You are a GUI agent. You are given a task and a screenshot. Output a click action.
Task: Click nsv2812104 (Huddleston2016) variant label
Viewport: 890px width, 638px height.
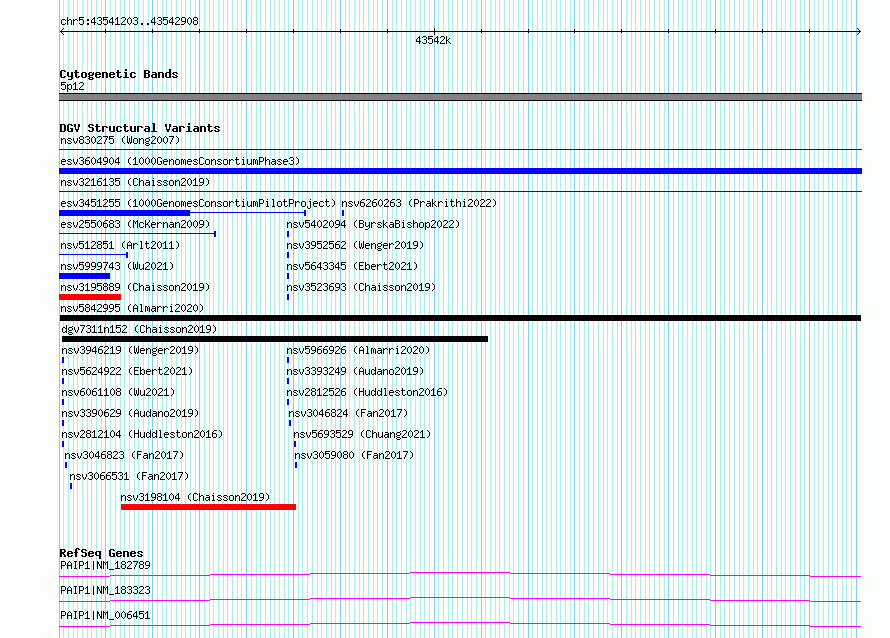point(142,434)
